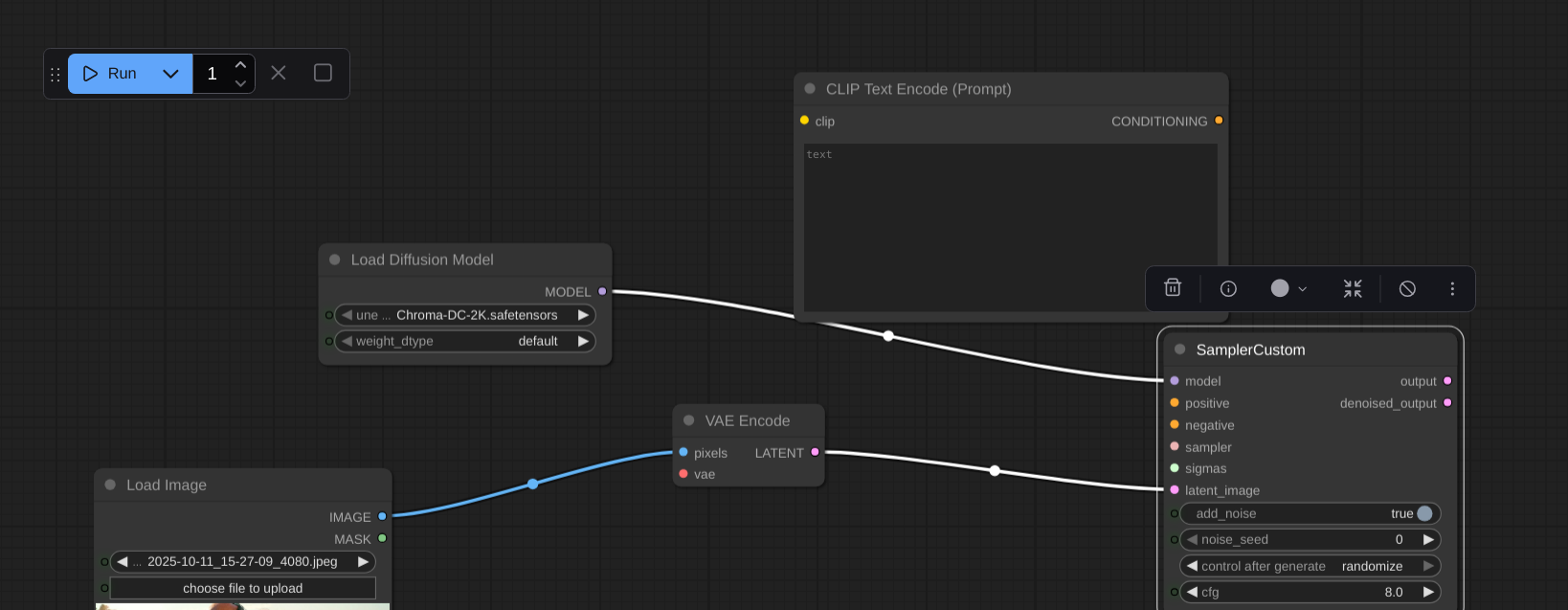Grab the run toolbar drag handle dots

click(56, 74)
